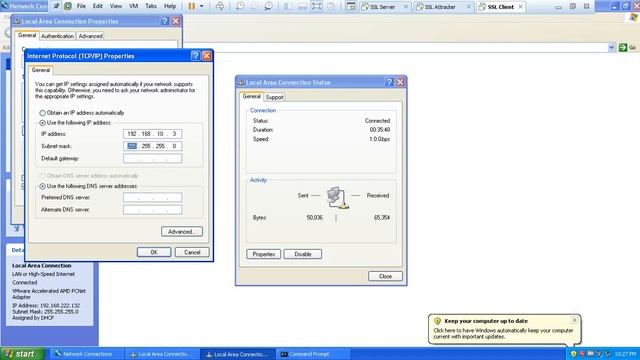Close the SSL Attacker tab
The image size is (640, 360).
468,7
